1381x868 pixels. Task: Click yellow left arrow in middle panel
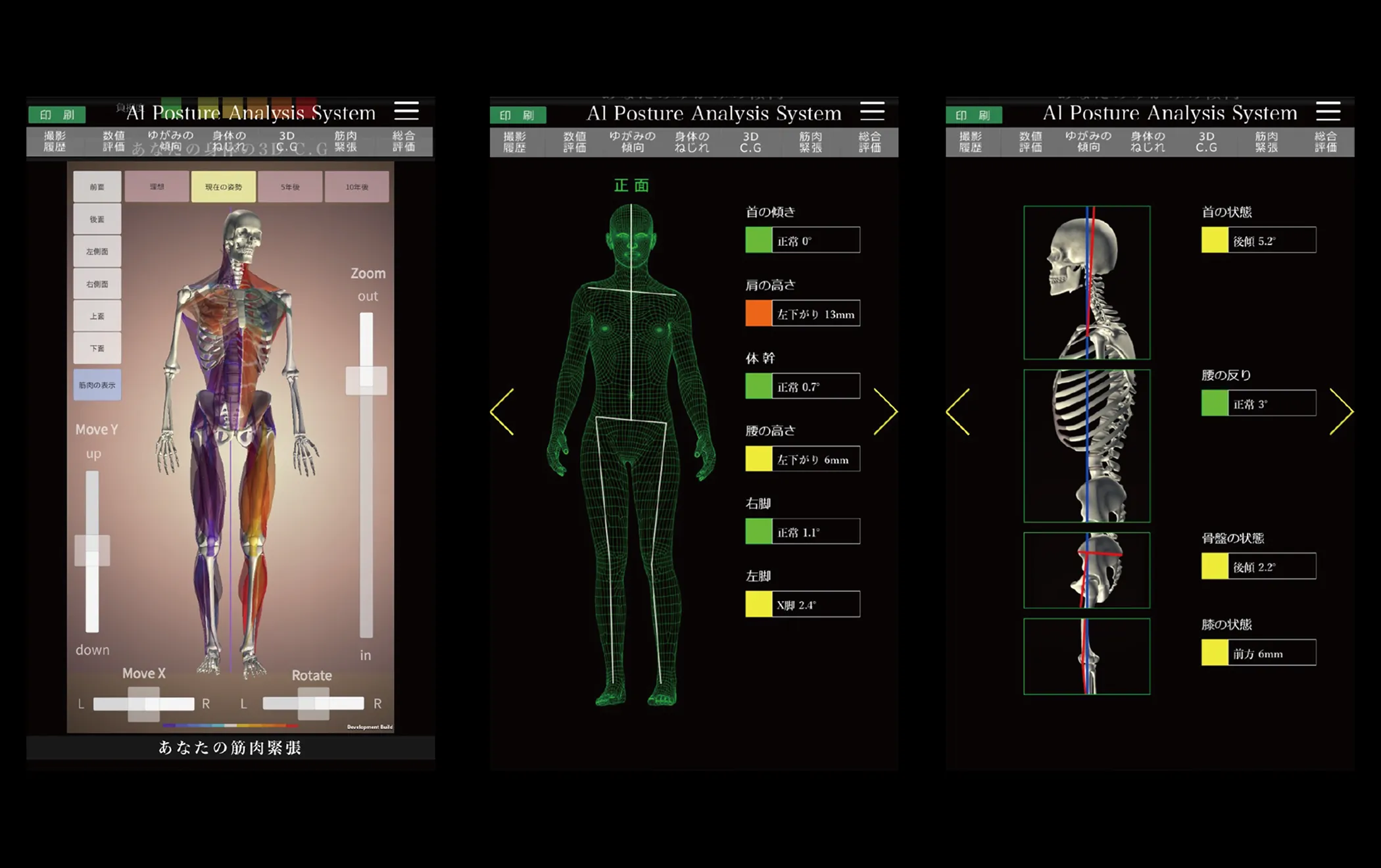[x=502, y=412]
